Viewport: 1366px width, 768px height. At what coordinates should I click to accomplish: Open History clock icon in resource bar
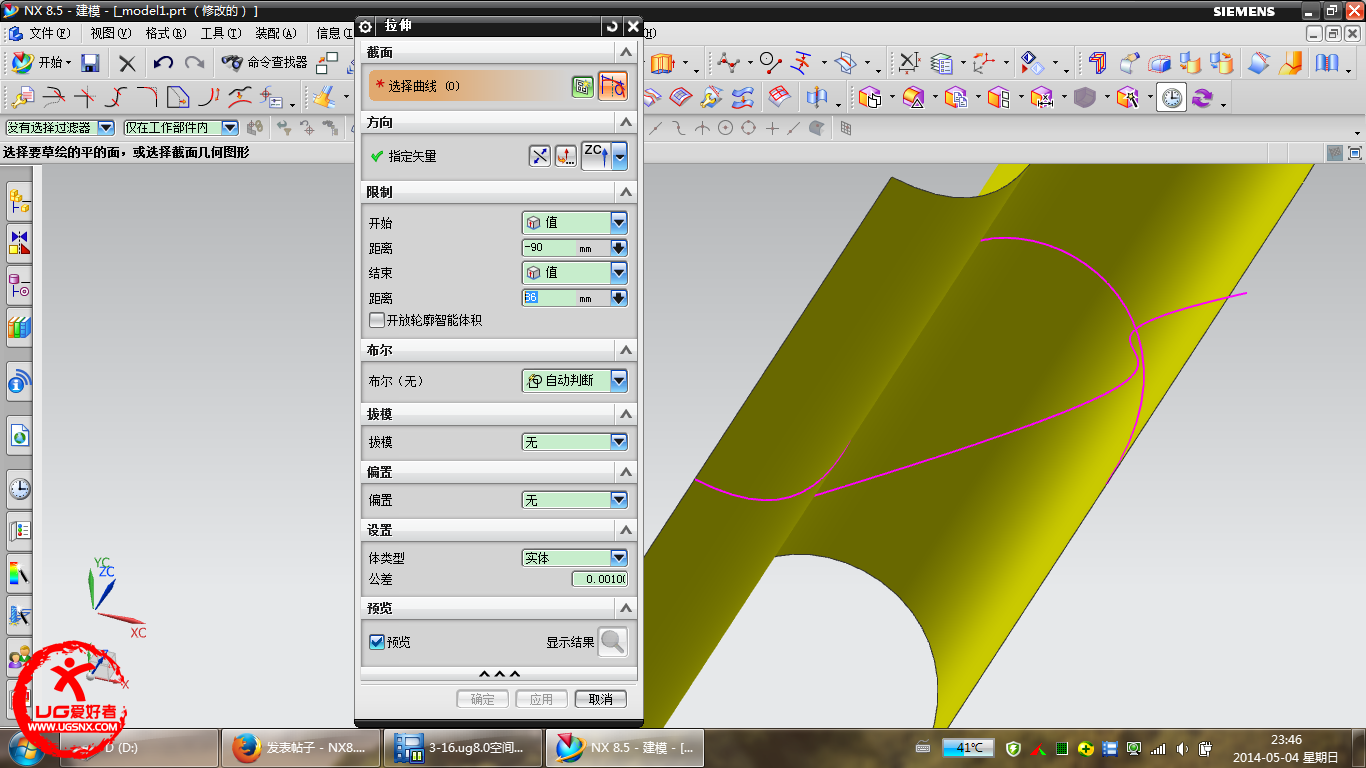pos(19,489)
